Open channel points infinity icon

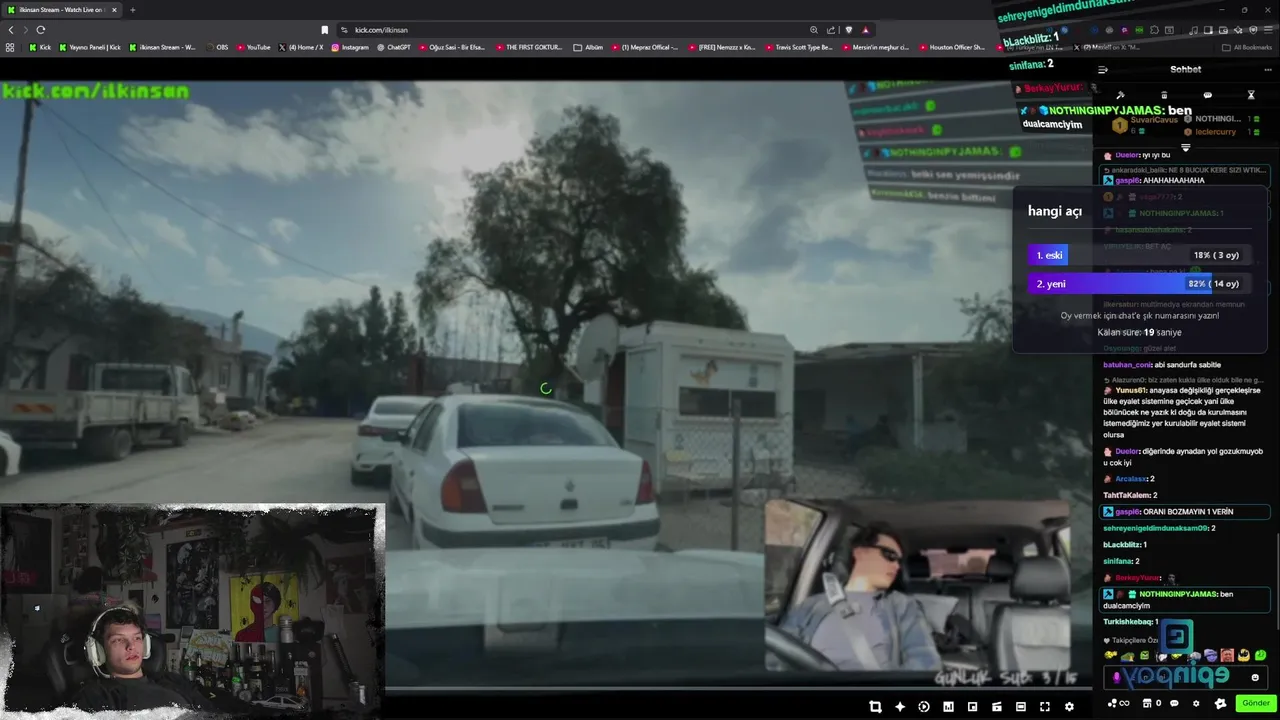pyautogui.click(x=1121, y=704)
